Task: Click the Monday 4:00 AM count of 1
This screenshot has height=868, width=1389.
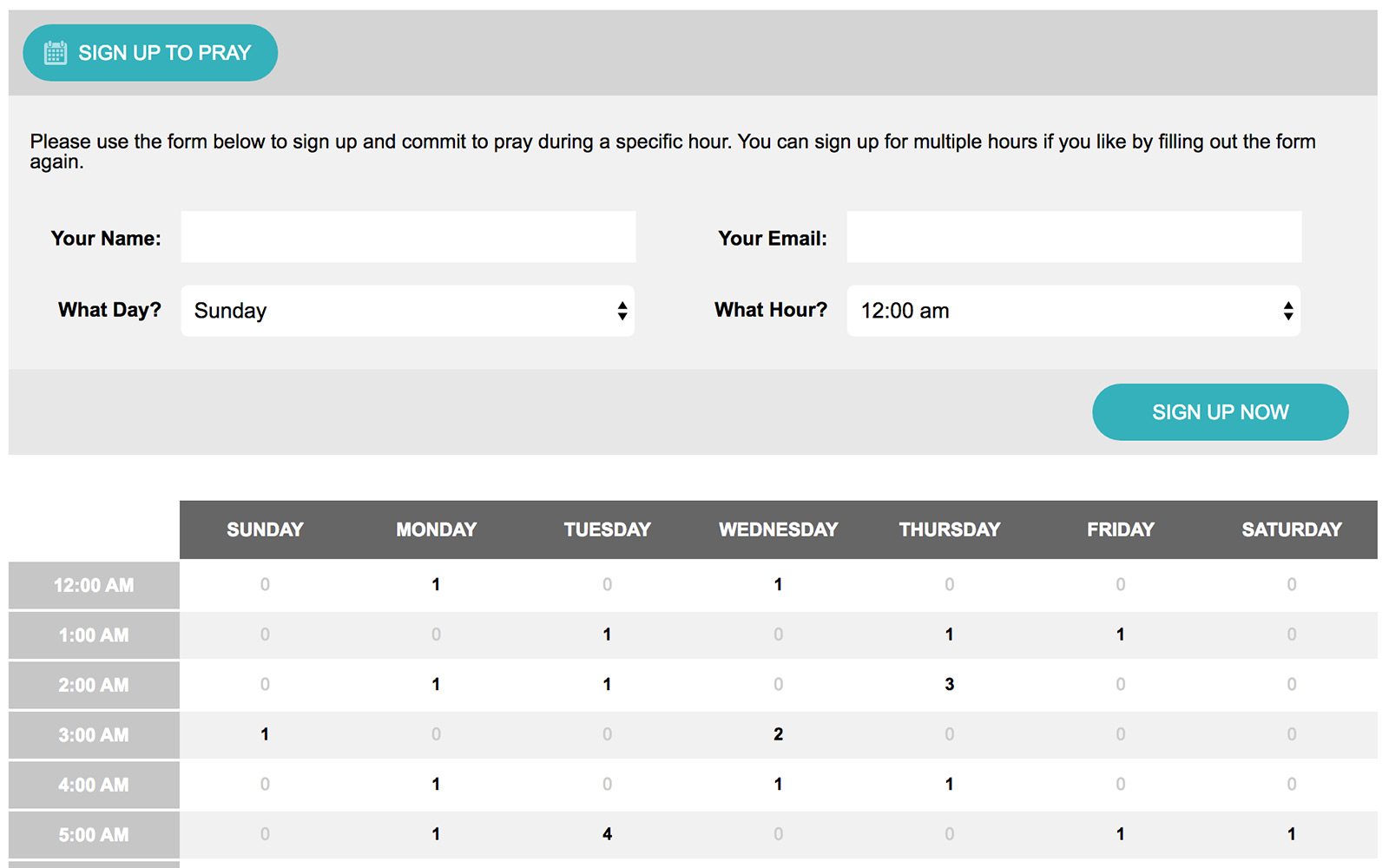Action: click(x=436, y=785)
